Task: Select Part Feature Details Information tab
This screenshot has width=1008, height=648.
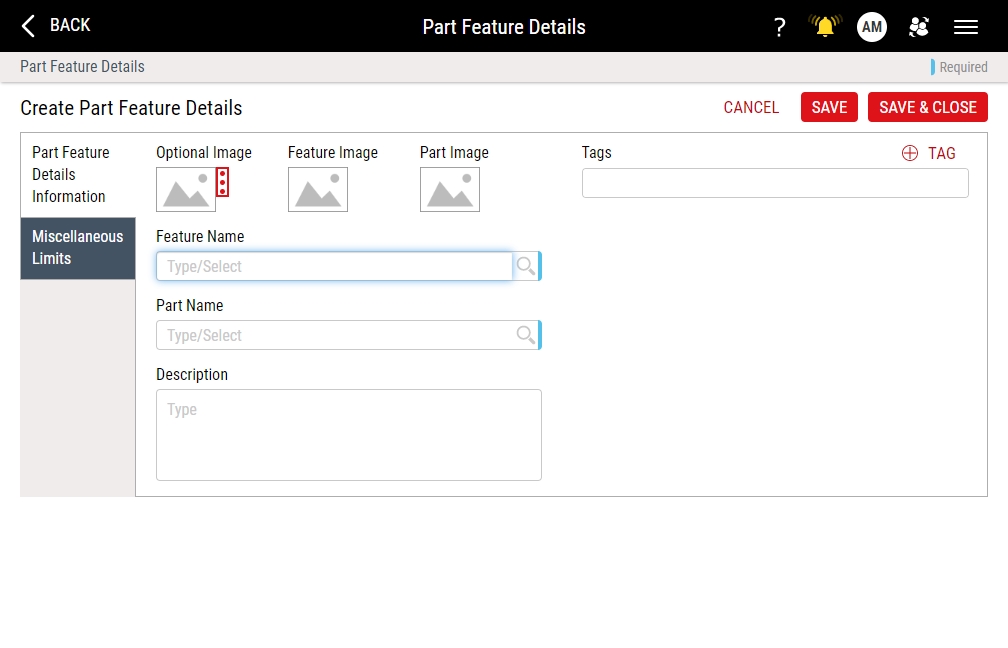Action: click(x=78, y=175)
